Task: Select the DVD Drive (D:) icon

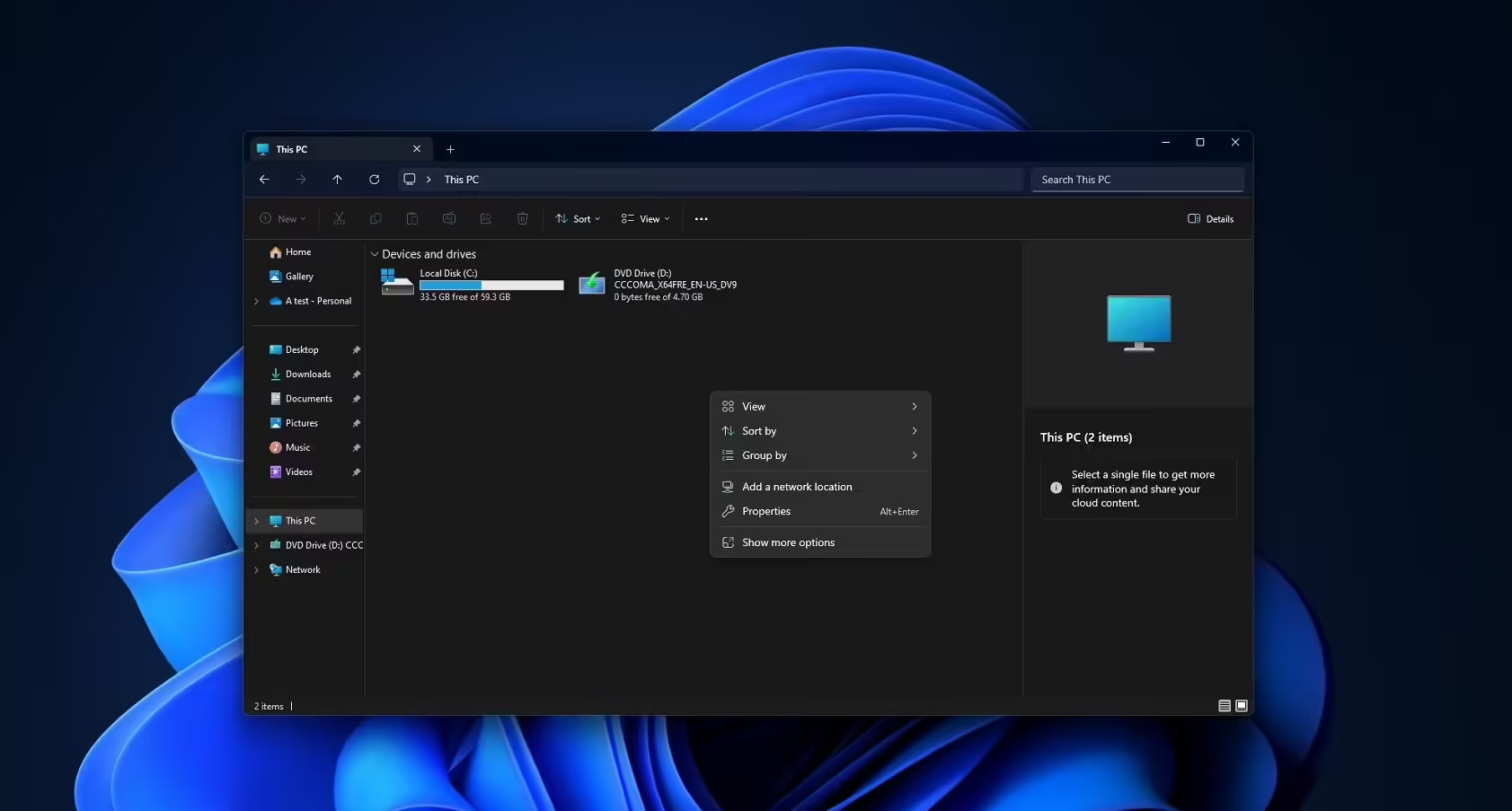Action: coord(591,284)
